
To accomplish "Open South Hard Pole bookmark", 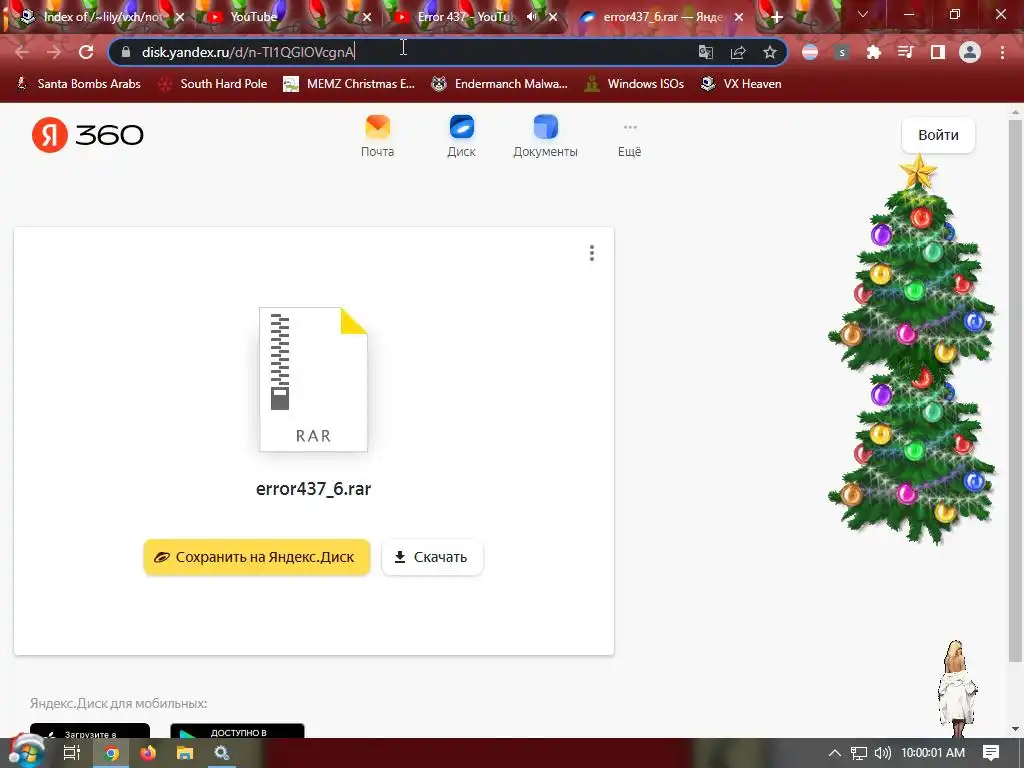I will point(213,84).
